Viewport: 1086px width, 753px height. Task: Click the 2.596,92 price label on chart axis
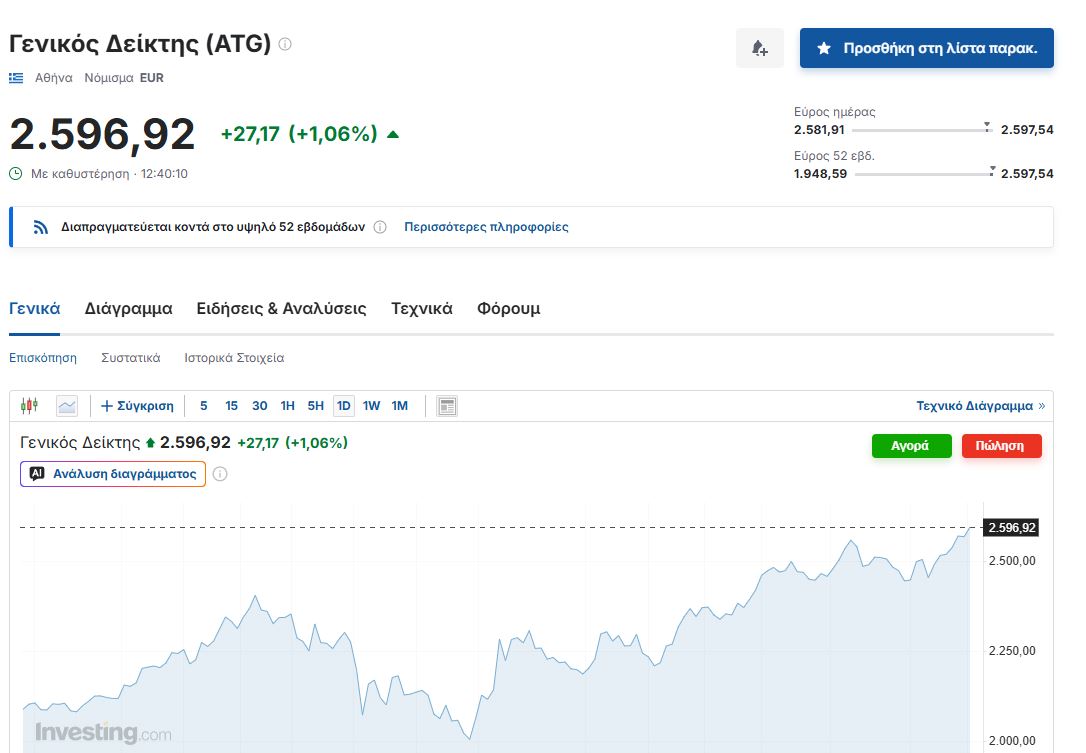1011,528
